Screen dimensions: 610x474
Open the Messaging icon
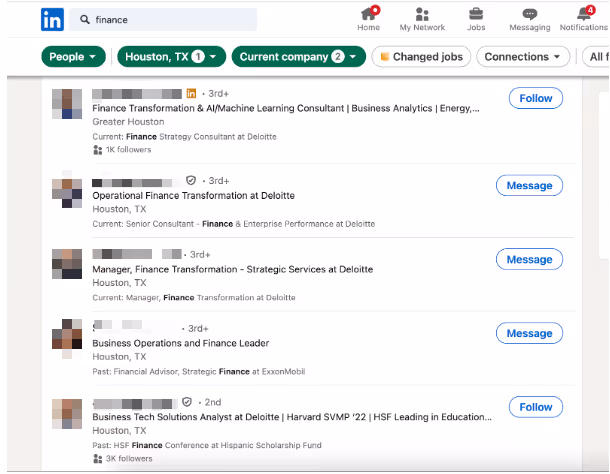pyautogui.click(x=529, y=14)
